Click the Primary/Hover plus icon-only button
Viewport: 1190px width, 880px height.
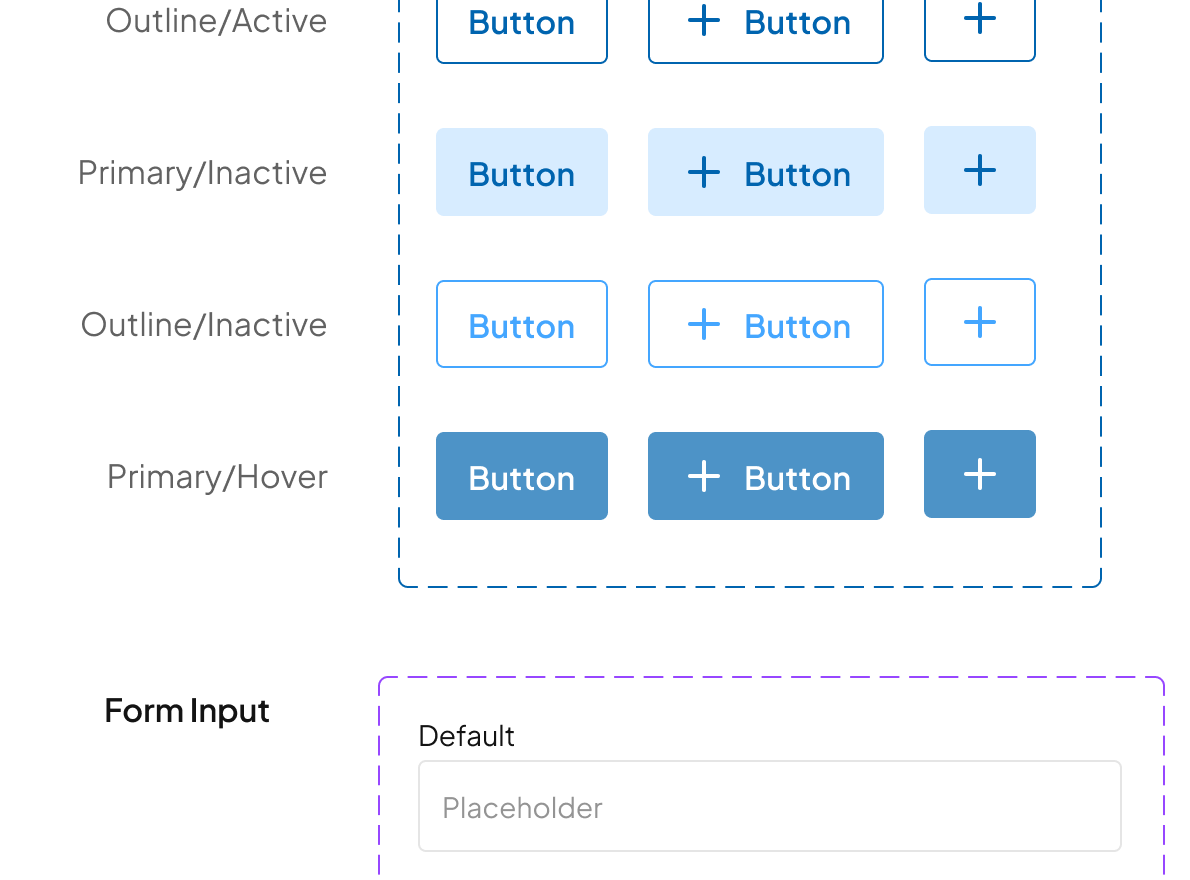tap(979, 474)
